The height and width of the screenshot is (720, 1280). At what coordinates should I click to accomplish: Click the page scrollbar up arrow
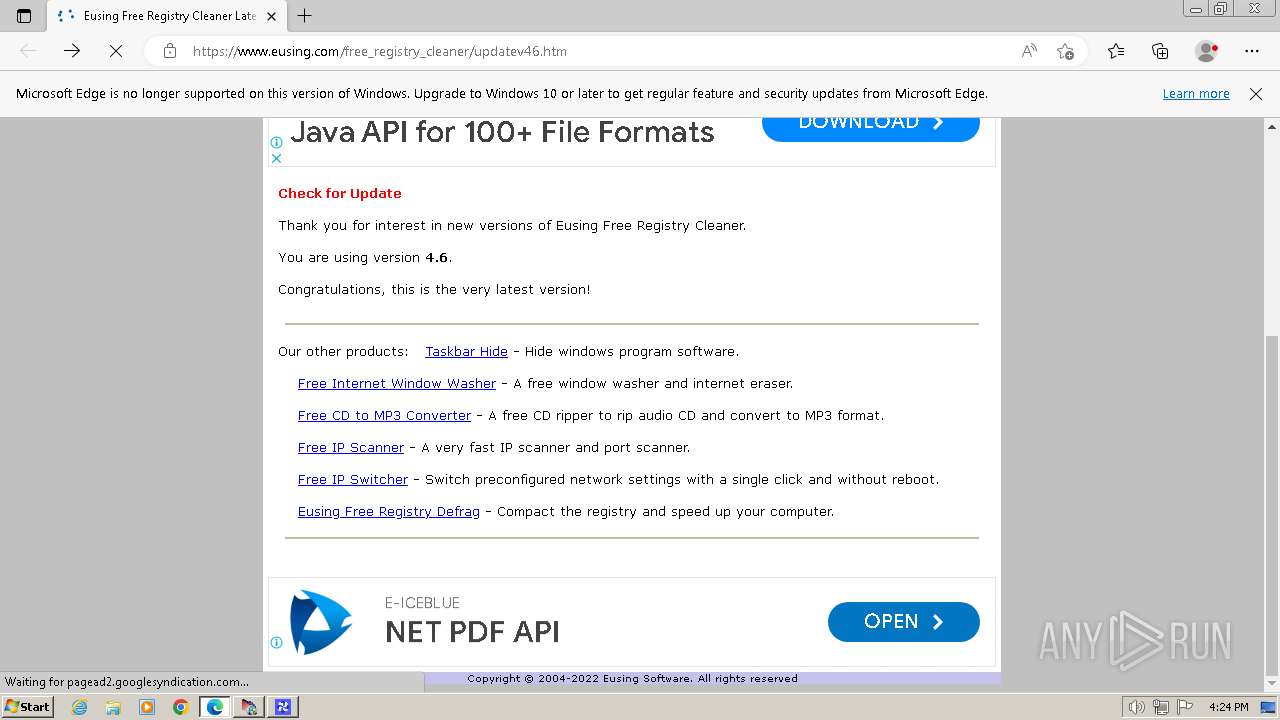point(1272,126)
